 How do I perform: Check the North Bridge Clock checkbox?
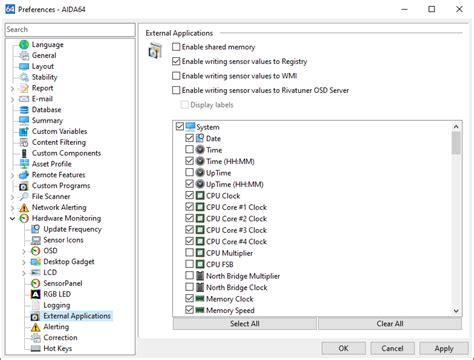pyautogui.click(x=189, y=287)
